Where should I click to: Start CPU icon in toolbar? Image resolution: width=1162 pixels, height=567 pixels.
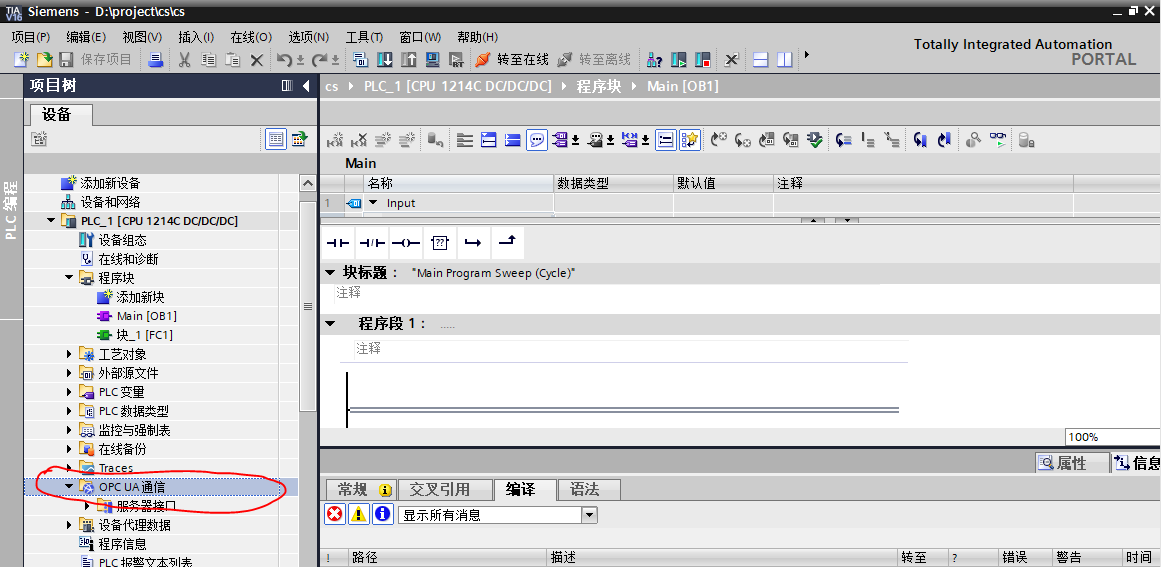pos(679,60)
